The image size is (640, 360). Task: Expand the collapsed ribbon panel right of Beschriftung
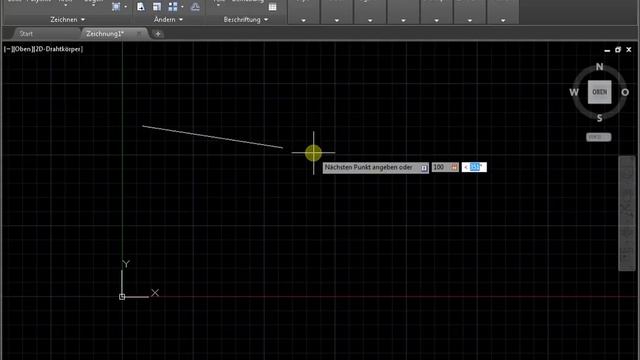303,20
